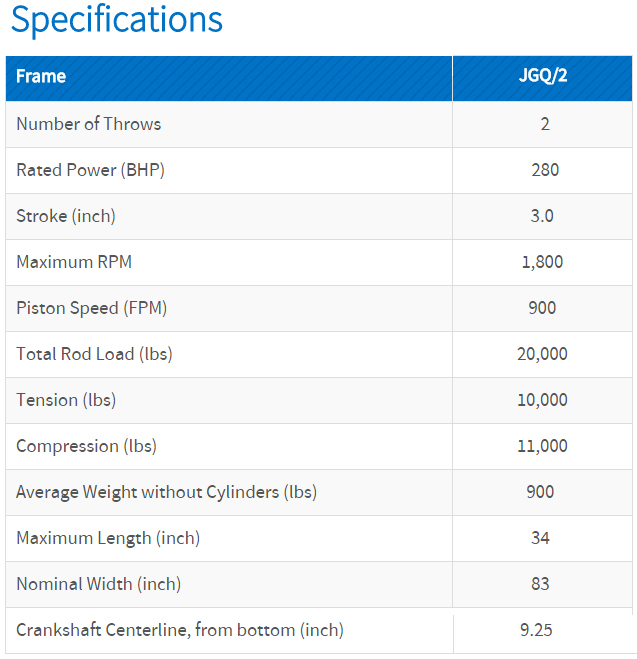Click the Frame column header
The image size is (637, 659).
(41, 77)
